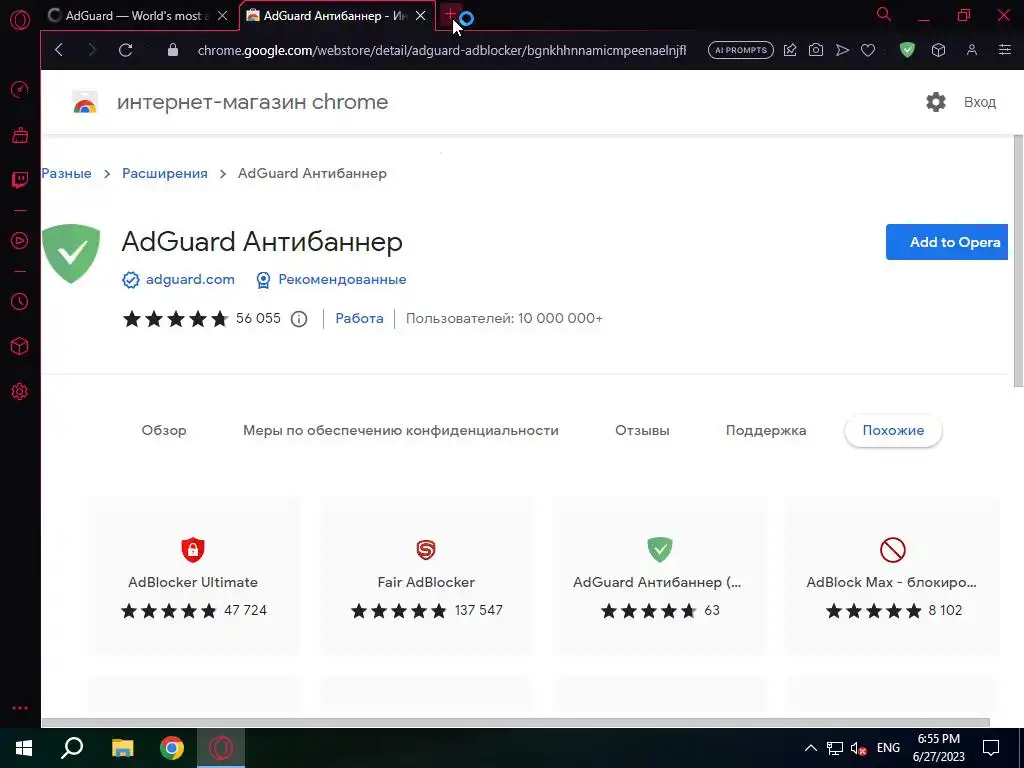Open AdBlock Max - блокиро... extension card
1024x768 pixels.
[x=892, y=576]
